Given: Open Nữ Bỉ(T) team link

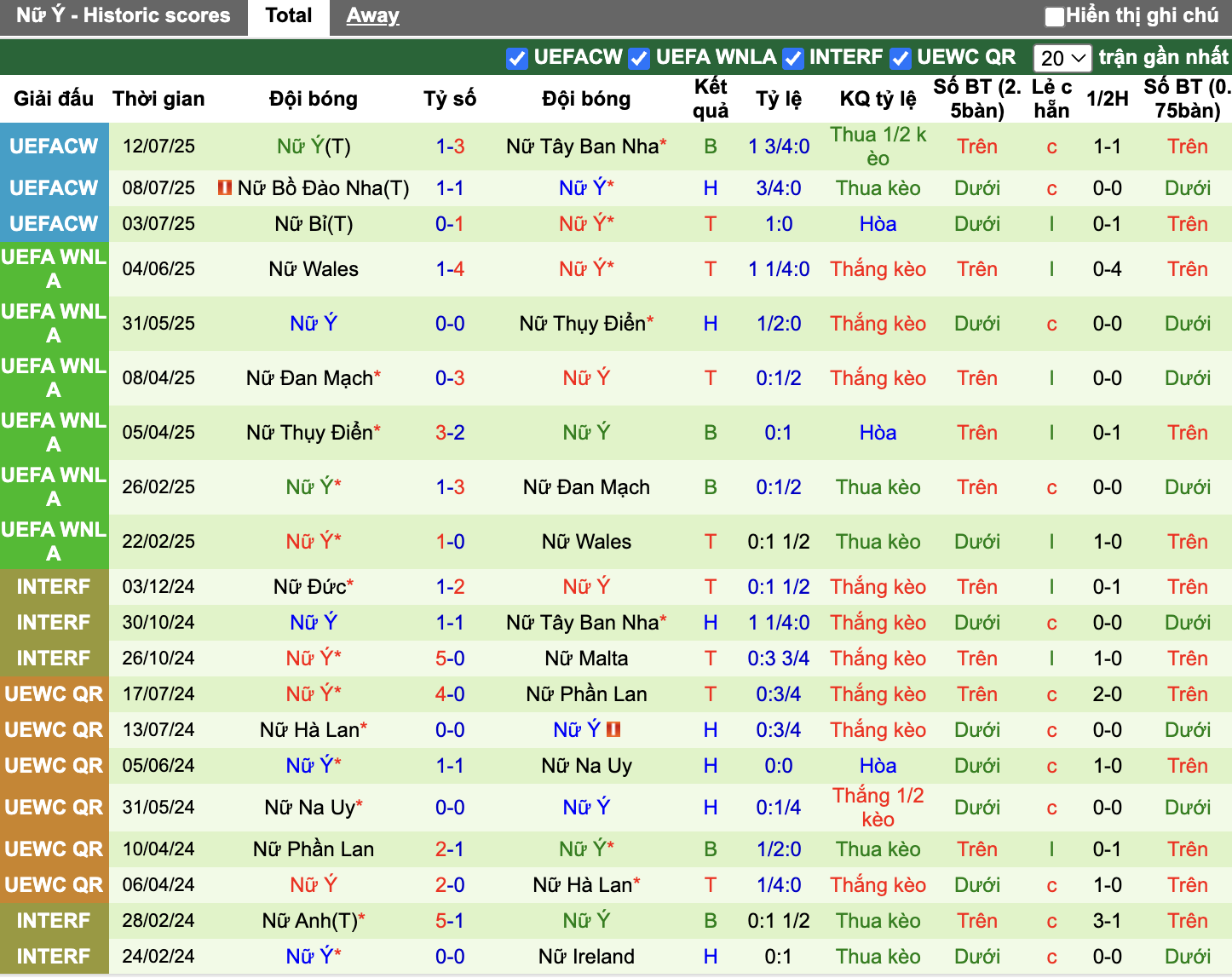Looking at the screenshot, I should coord(314,224).
